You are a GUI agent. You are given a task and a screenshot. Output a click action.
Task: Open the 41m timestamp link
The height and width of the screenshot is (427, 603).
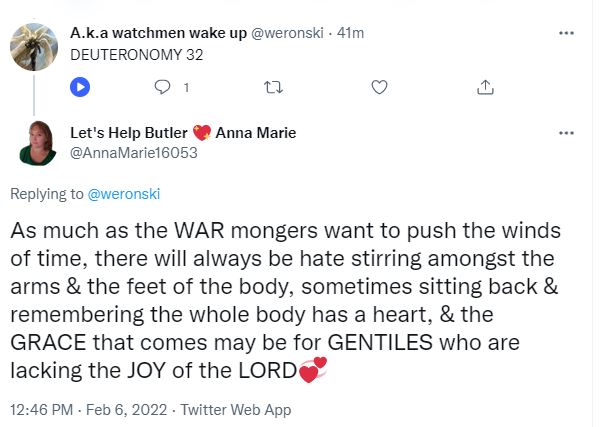[x=350, y=34]
